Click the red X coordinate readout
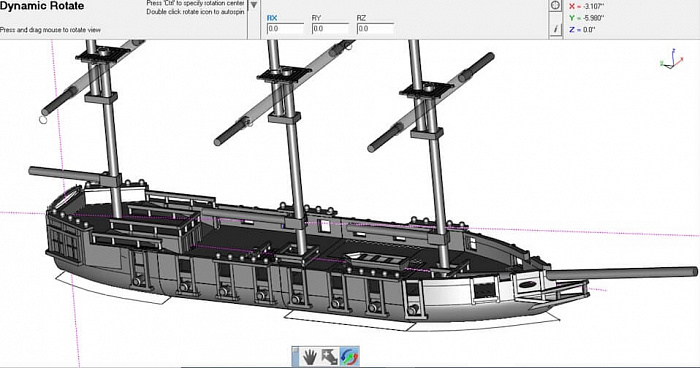The height and width of the screenshot is (368, 700). click(x=587, y=6)
